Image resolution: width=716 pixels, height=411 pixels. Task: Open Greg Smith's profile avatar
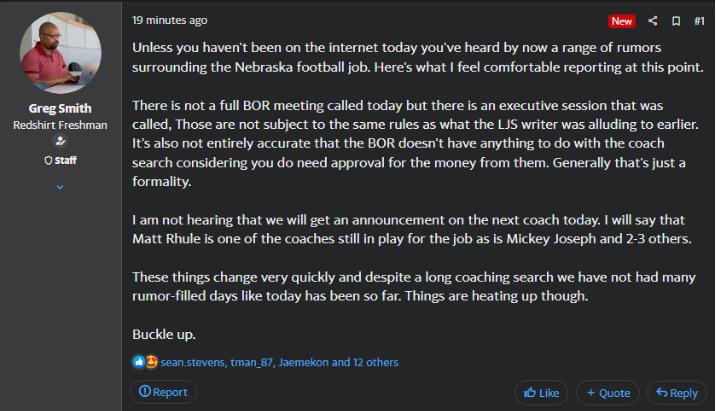[60, 54]
